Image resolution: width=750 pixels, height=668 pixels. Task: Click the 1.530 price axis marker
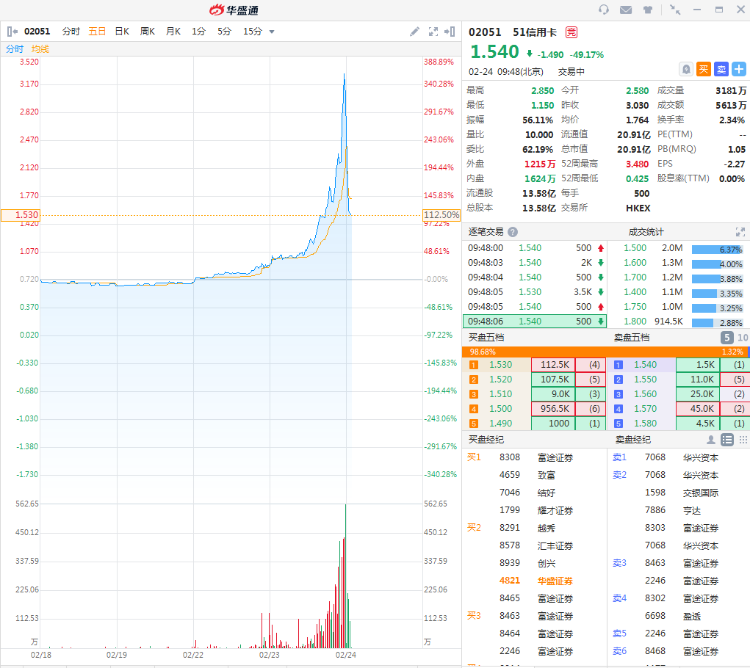[20, 215]
